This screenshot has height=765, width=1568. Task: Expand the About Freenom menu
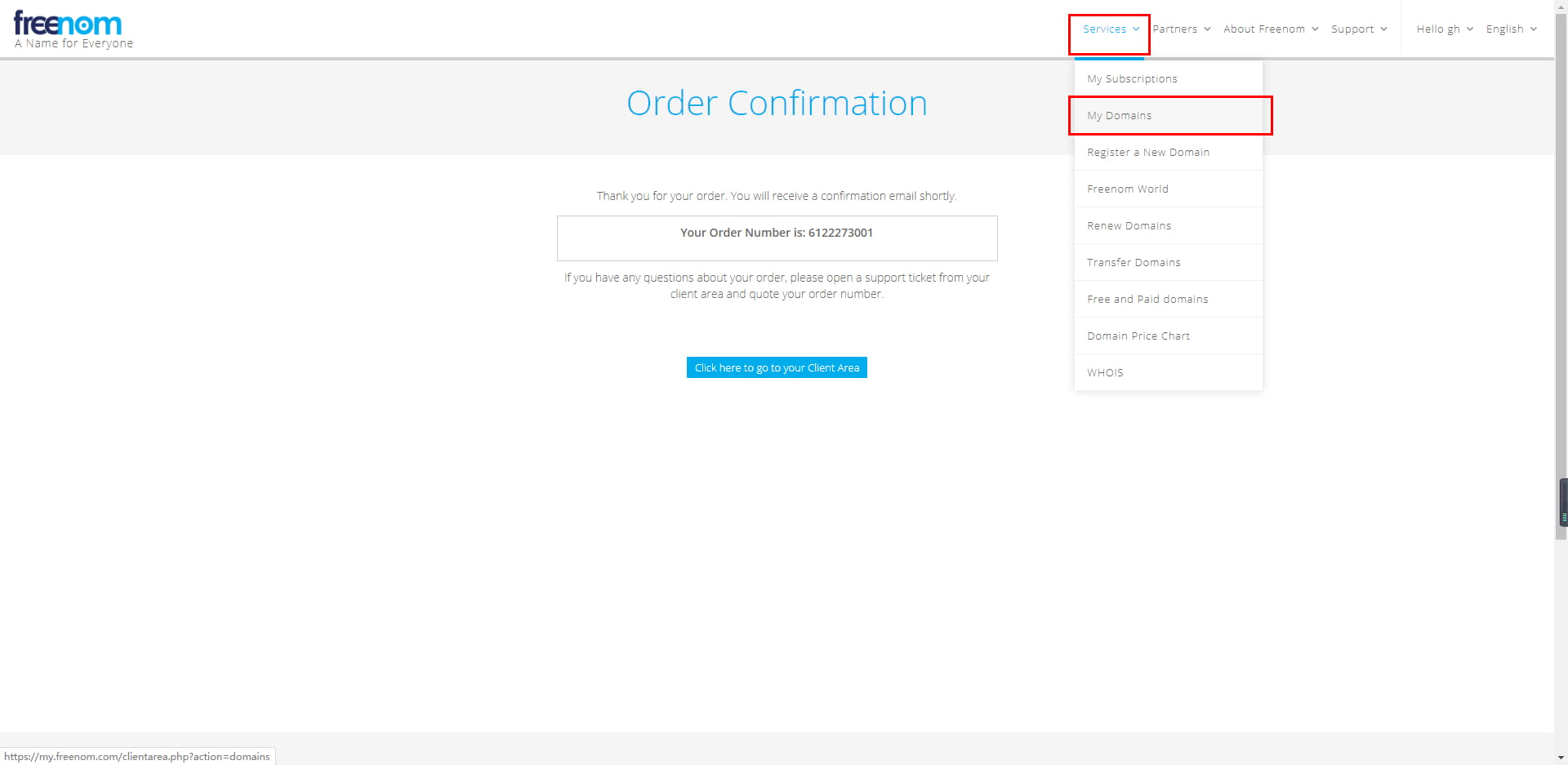(x=1270, y=29)
